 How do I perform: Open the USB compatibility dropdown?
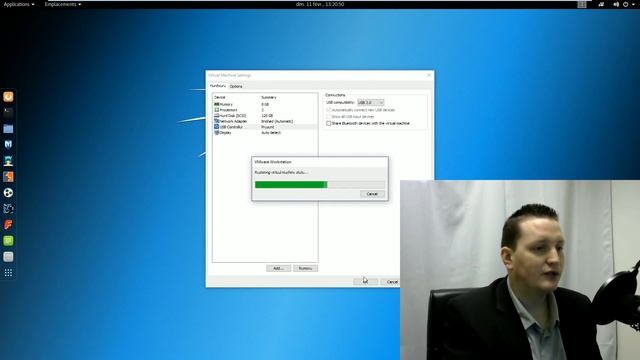pos(371,102)
